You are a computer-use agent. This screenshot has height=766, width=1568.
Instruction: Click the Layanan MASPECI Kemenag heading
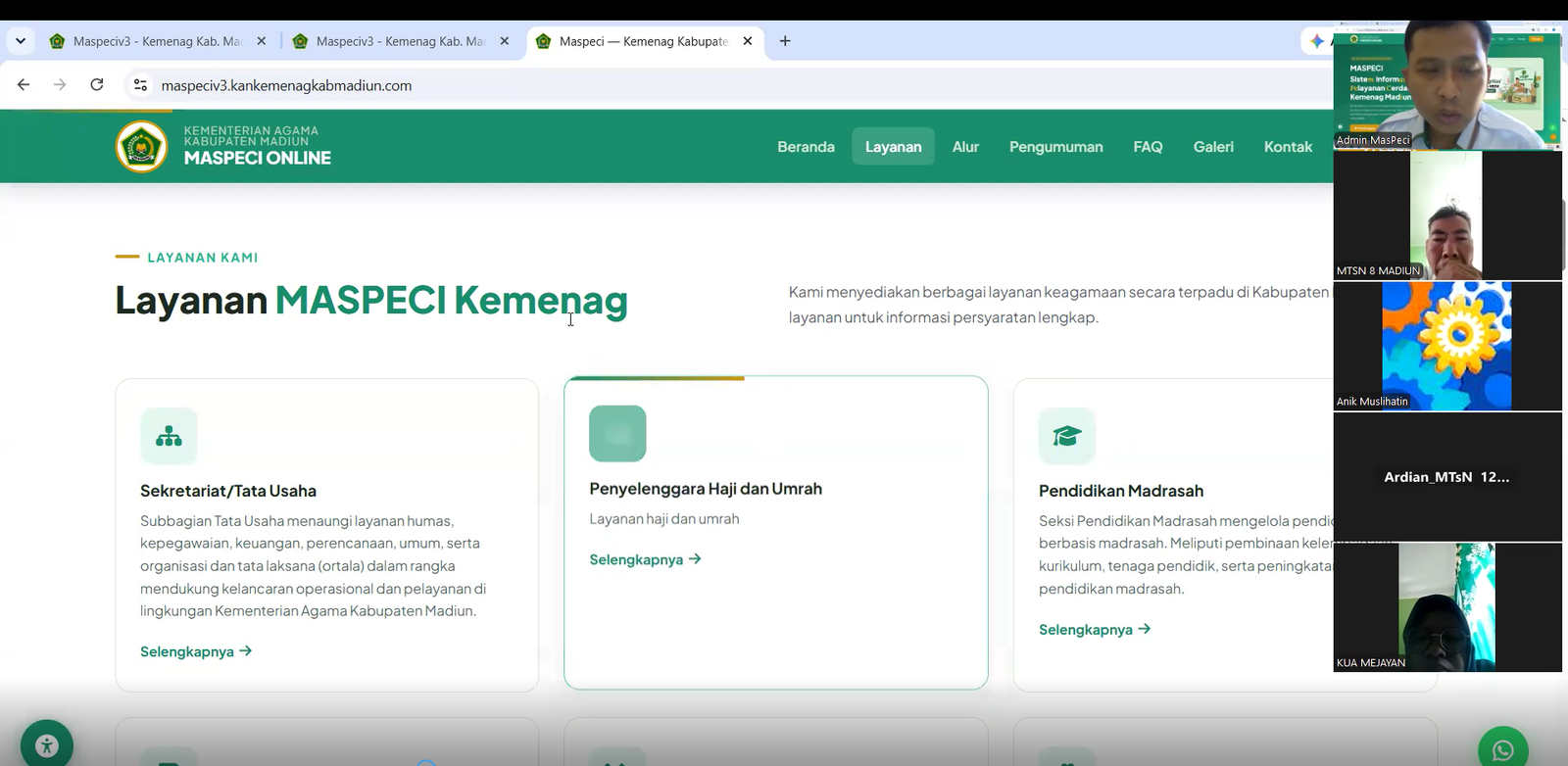371,301
